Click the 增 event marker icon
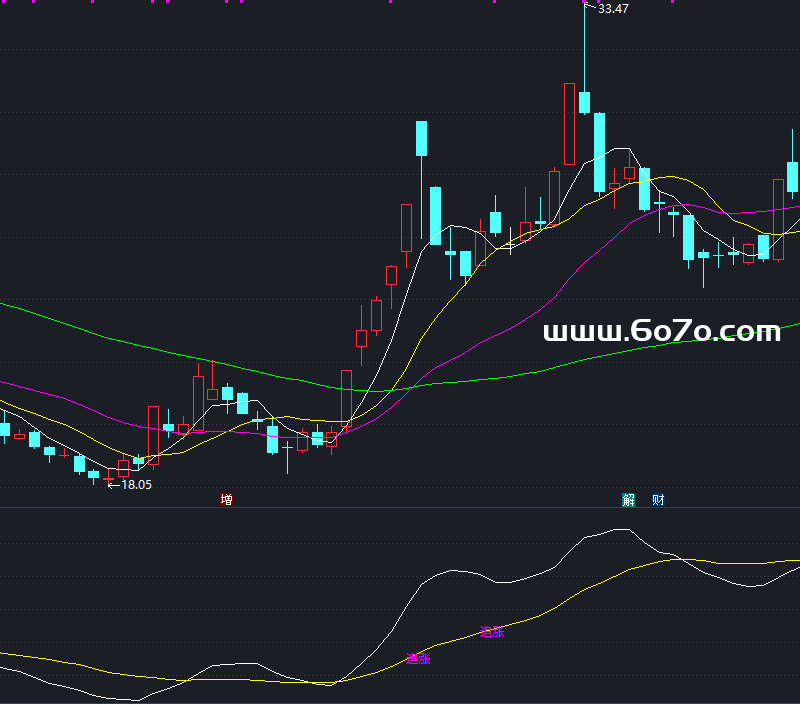 (227, 499)
